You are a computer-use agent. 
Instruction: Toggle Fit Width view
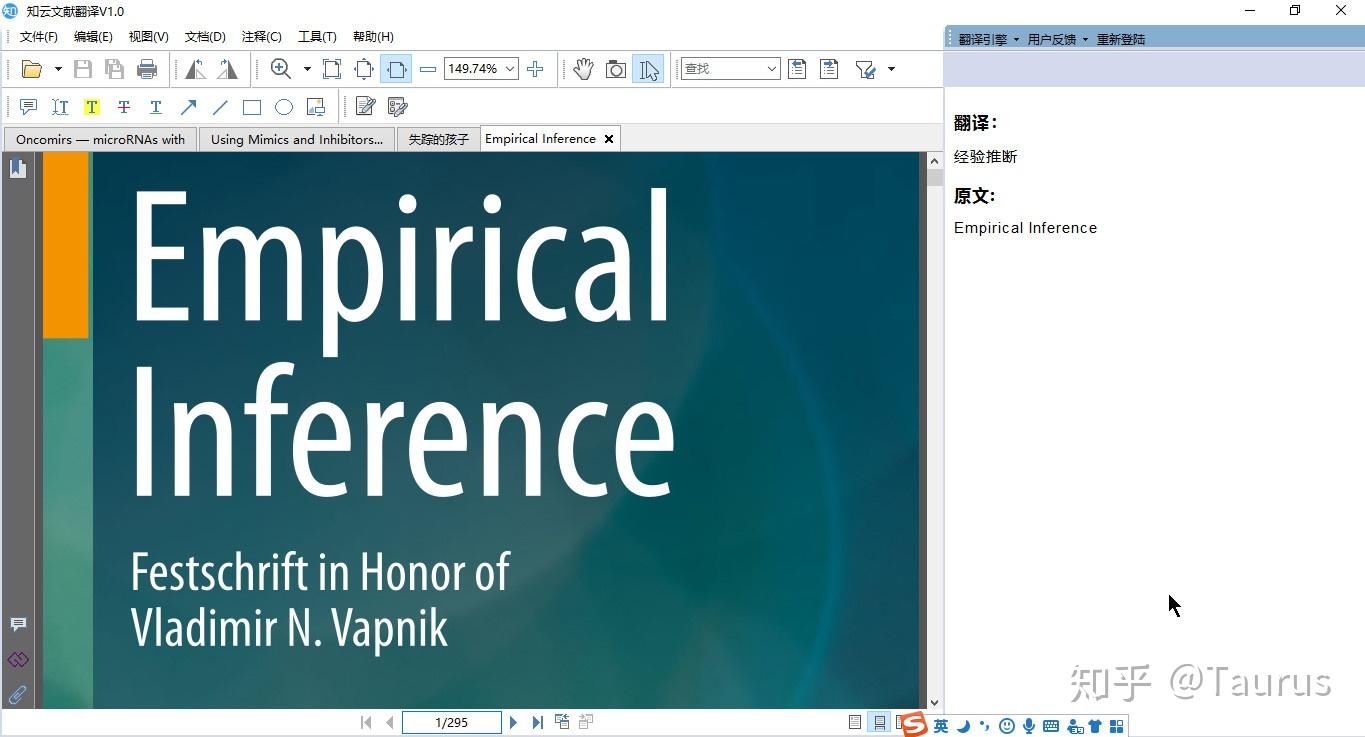(396, 69)
